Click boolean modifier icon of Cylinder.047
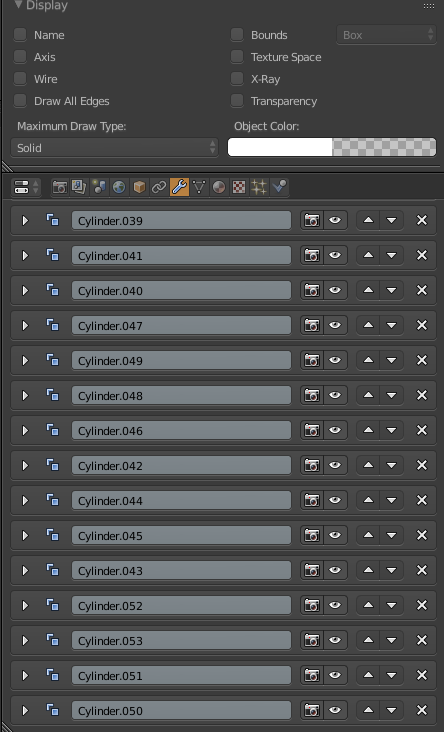 (x=53, y=325)
